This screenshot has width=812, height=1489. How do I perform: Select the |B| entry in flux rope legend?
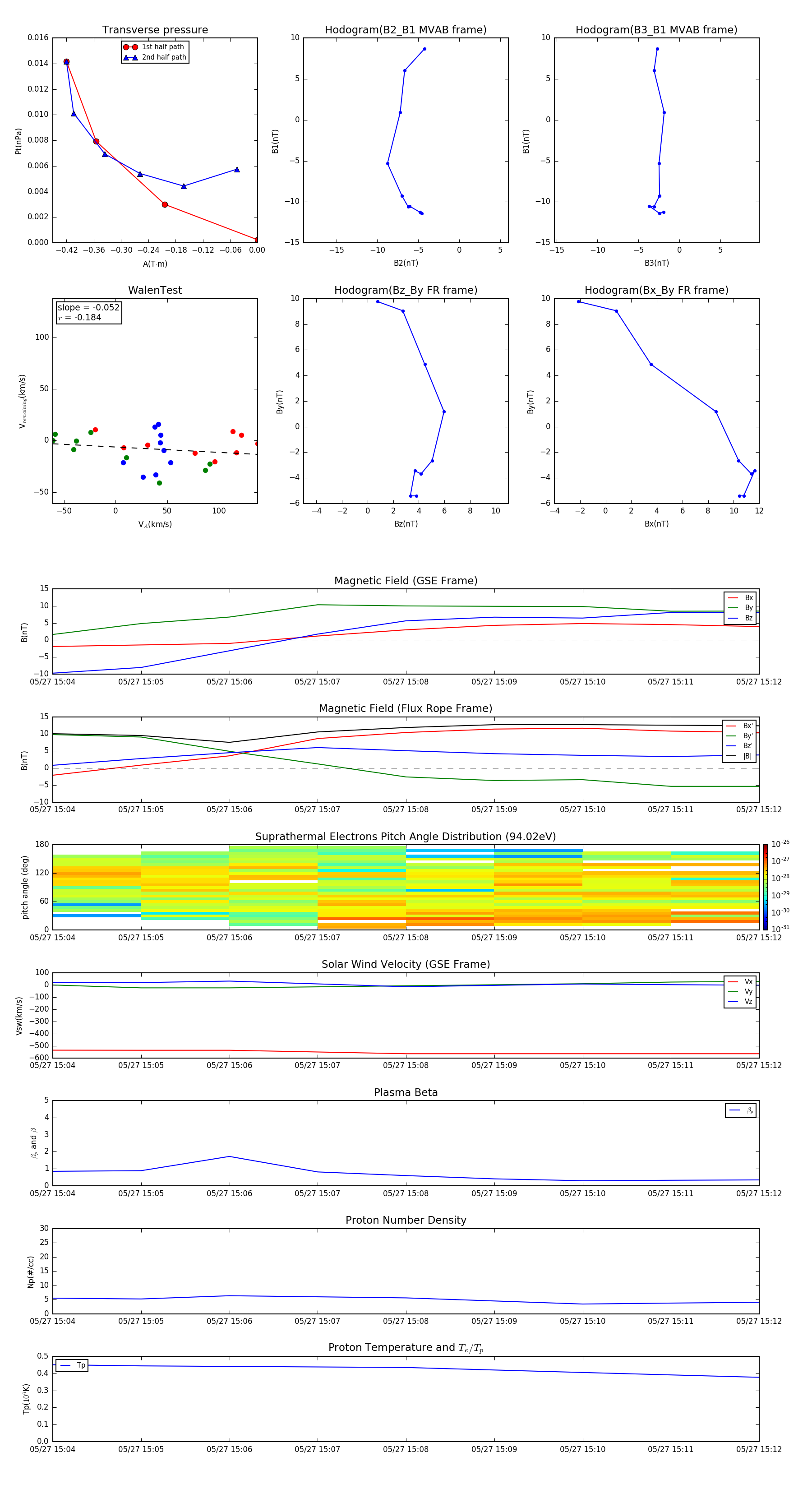[740, 756]
